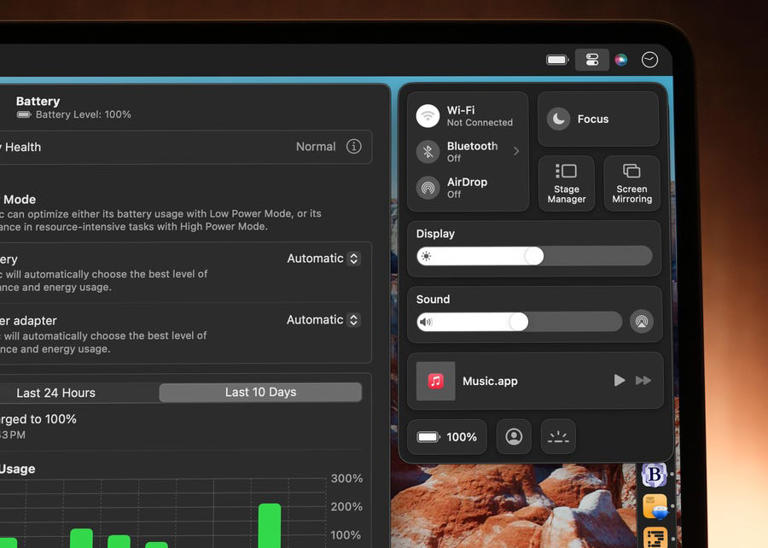768x548 pixels.
Task: Open power adapter Automatic energy dropdown
Action: pos(323,320)
